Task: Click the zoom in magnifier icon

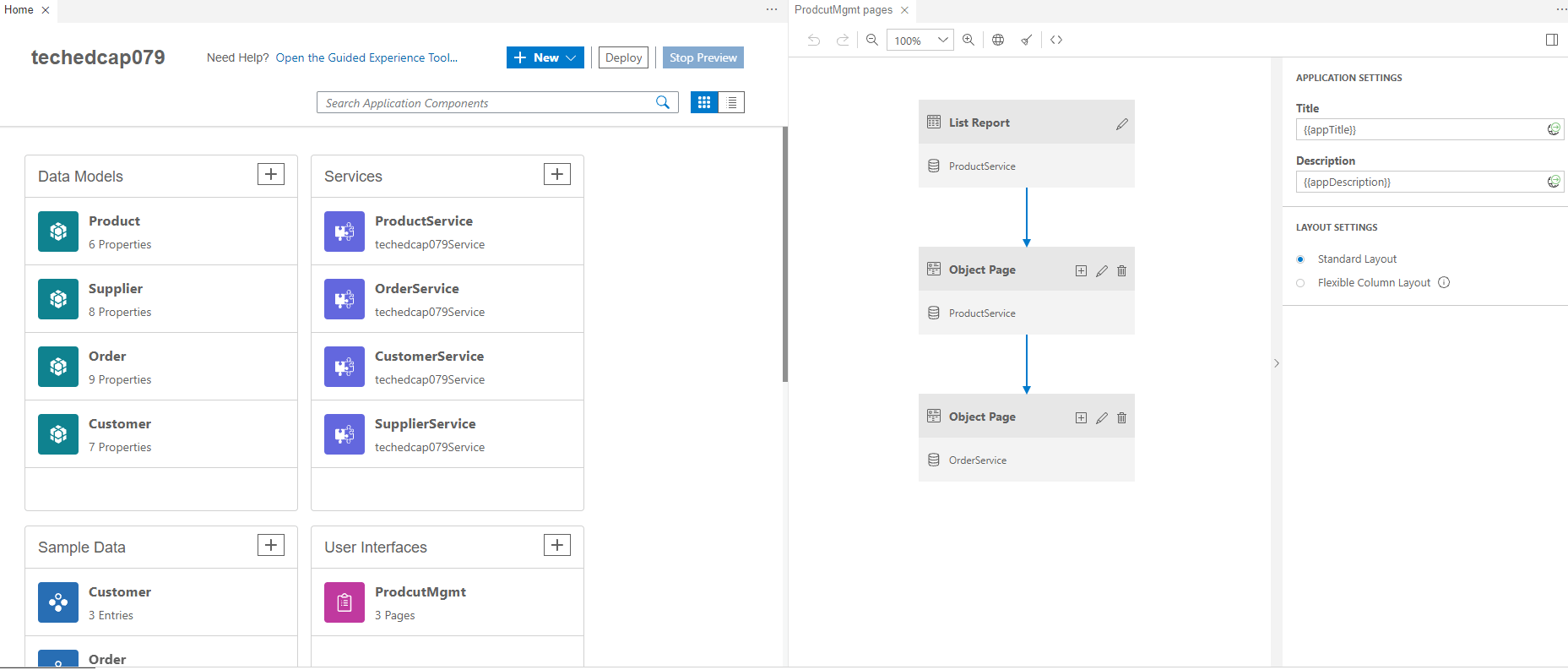Action: tap(968, 40)
